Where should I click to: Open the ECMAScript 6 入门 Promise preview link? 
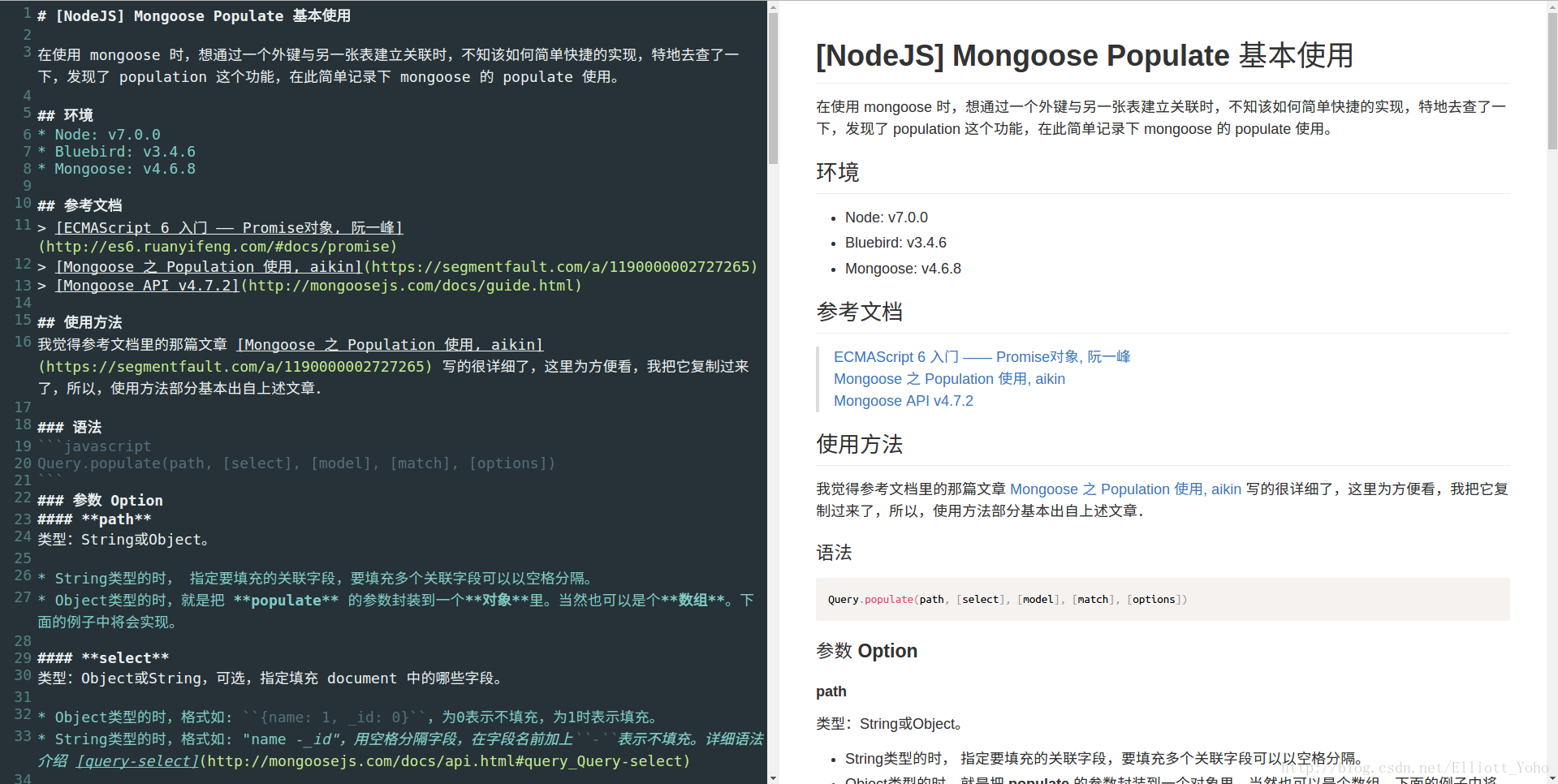[x=982, y=357]
